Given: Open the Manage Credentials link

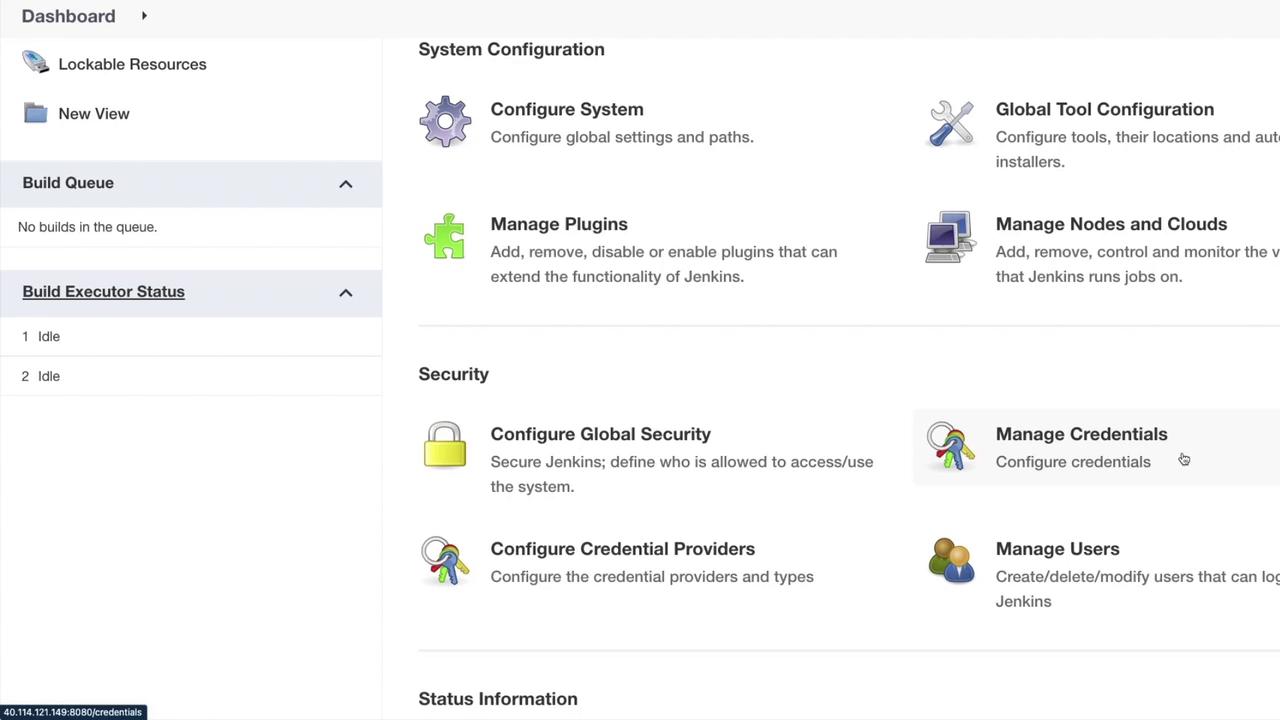Looking at the screenshot, I should [1081, 434].
